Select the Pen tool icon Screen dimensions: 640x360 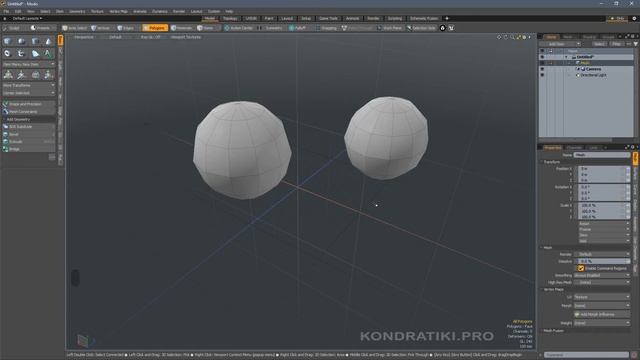point(35,53)
